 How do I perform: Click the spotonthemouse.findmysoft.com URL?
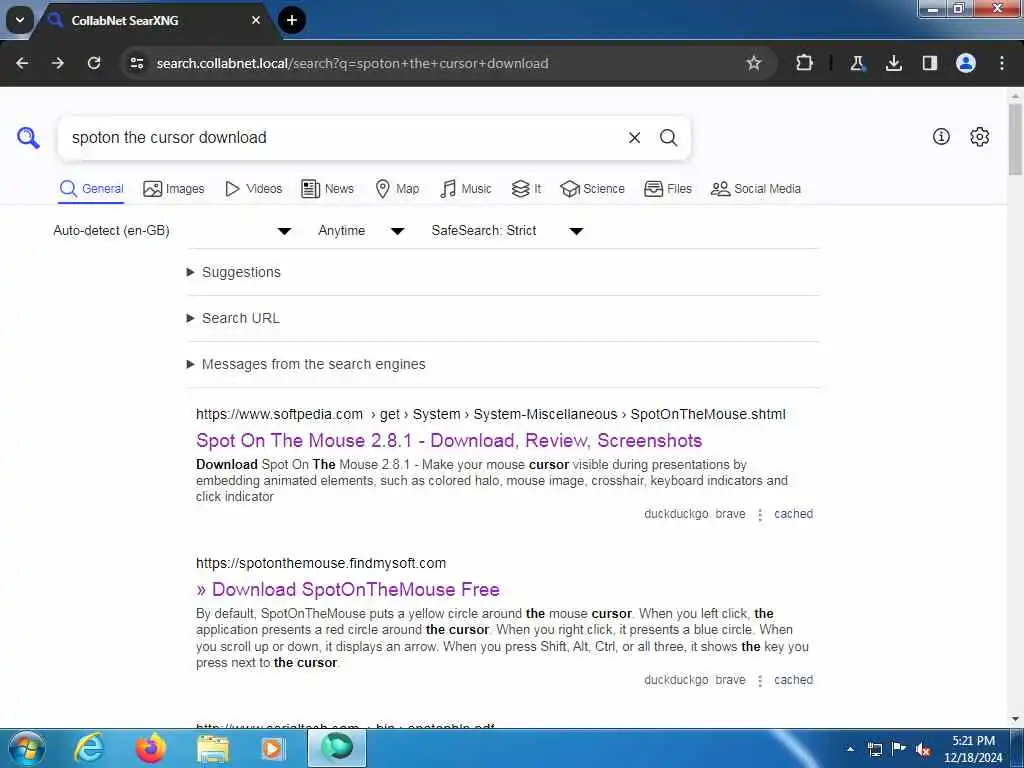pos(321,563)
